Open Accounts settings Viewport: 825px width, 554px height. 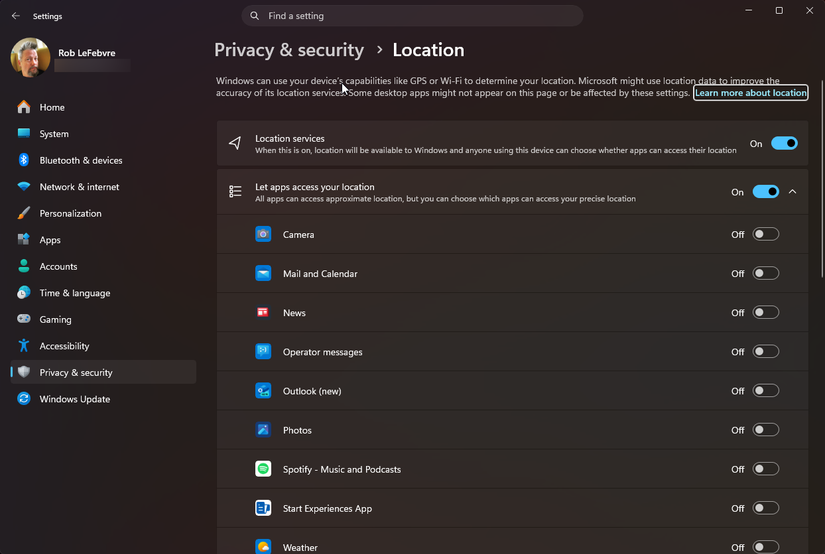pyautogui.click(x=103, y=266)
